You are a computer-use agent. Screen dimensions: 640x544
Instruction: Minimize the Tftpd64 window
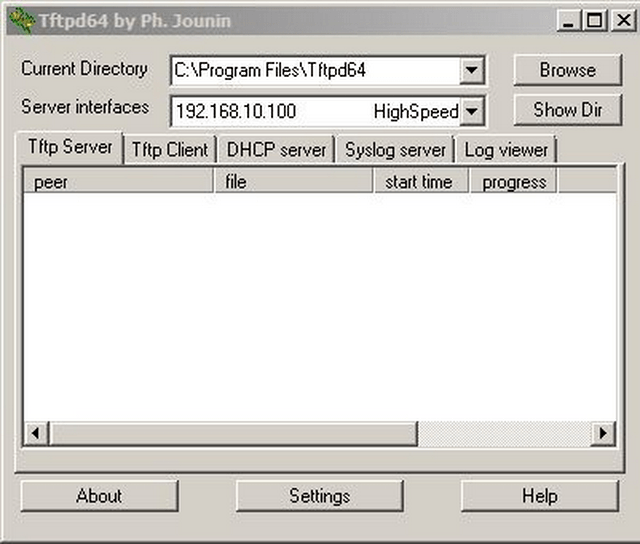[x=569, y=20]
